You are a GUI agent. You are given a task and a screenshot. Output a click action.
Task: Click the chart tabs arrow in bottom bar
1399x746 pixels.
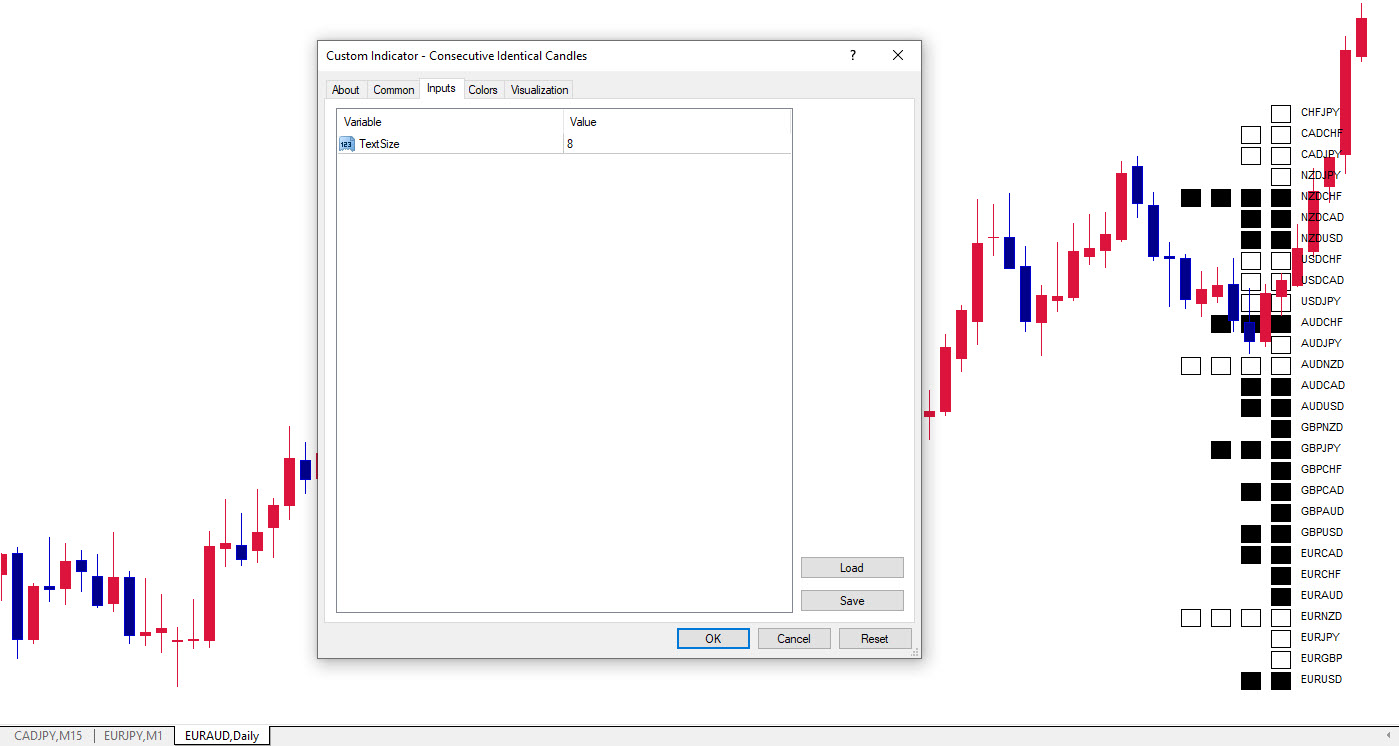1387,736
